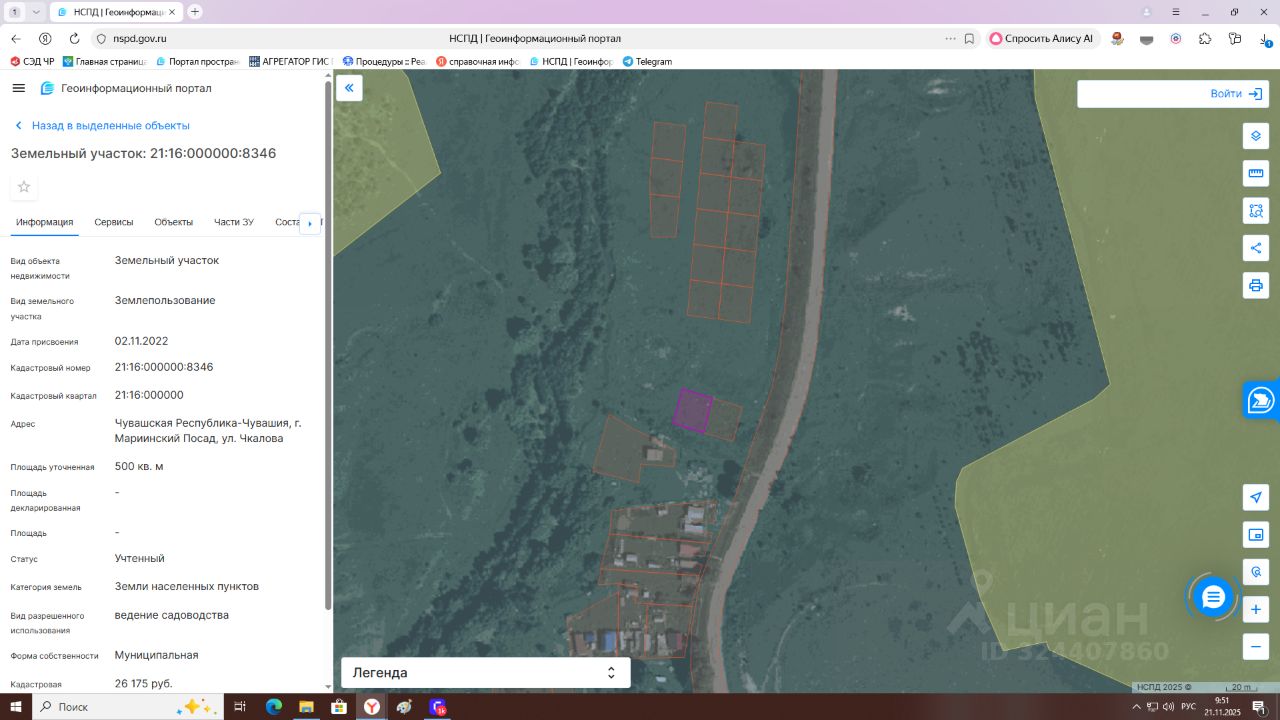The width and height of the screenshot is (1280, 720).
Task: Open the hamburger main menu
Action: point(18,88)
